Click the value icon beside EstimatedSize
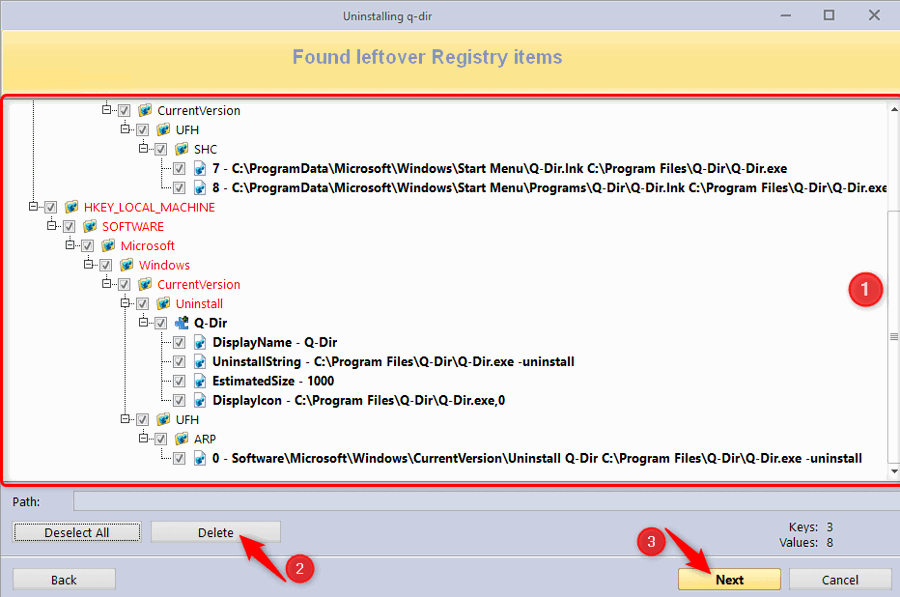 [200, 381]
